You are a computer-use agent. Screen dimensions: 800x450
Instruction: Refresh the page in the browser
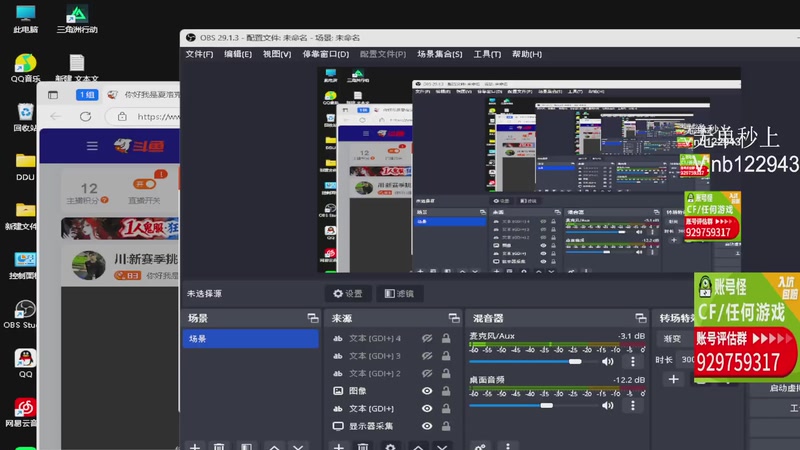click(85, 116)
